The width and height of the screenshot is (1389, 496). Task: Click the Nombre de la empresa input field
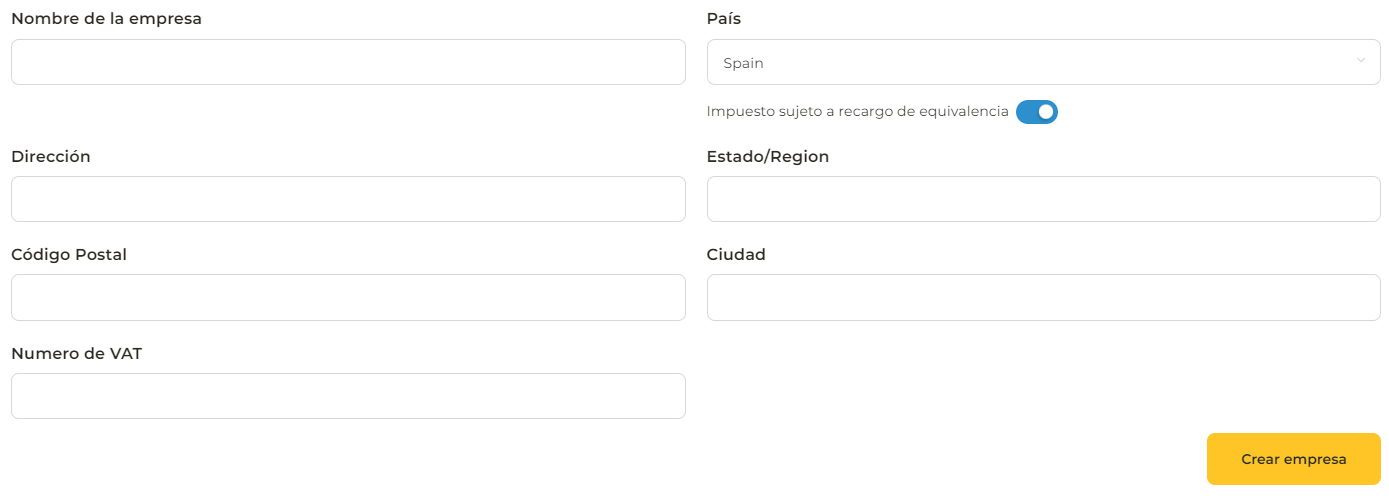point(348,62)
